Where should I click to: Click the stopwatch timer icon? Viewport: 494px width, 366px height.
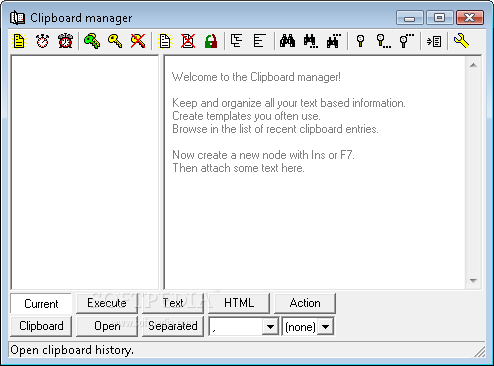tap(42, 41)
